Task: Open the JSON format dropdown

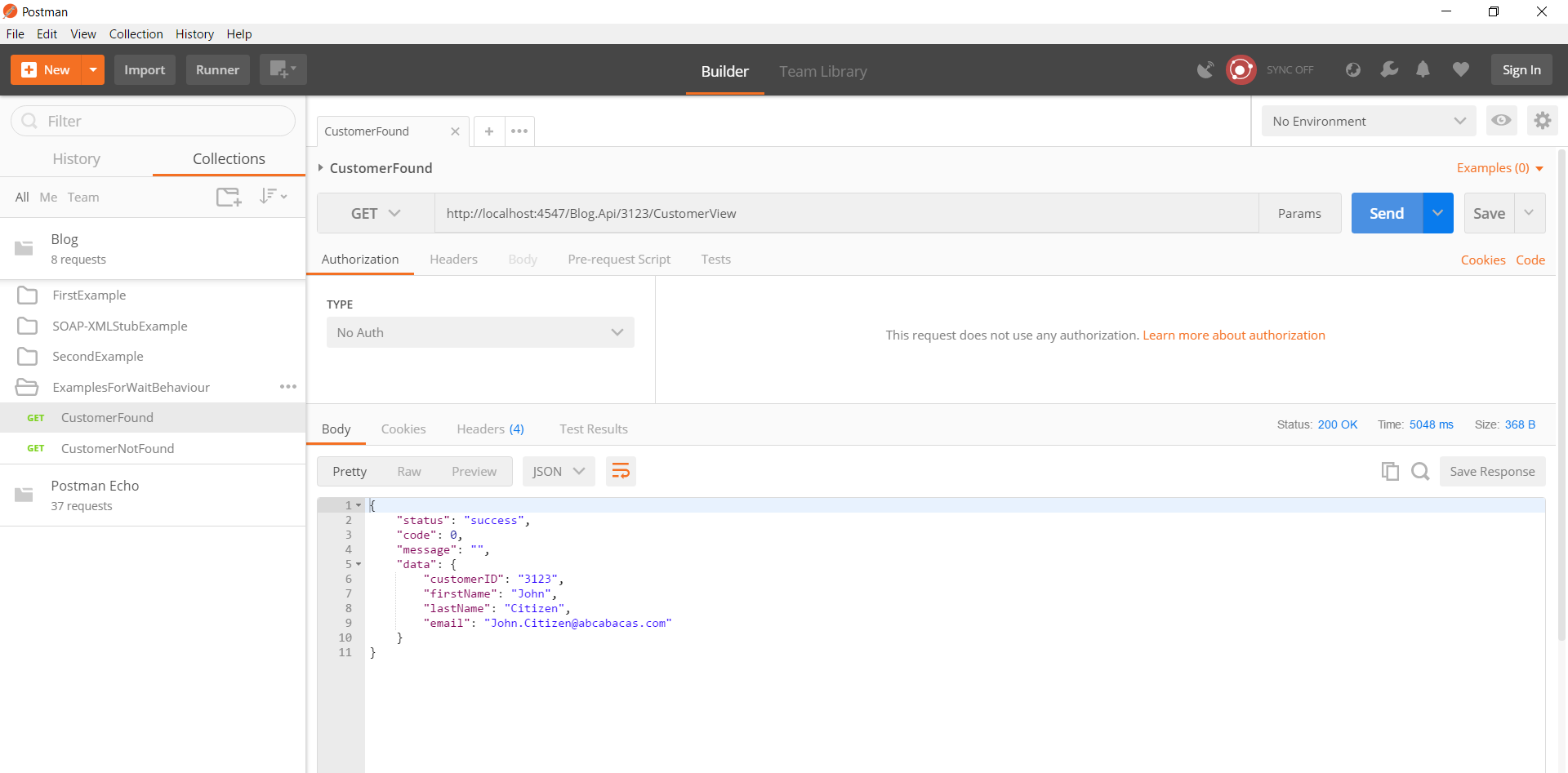Action: pyautogui.click(x=559, y=471)
